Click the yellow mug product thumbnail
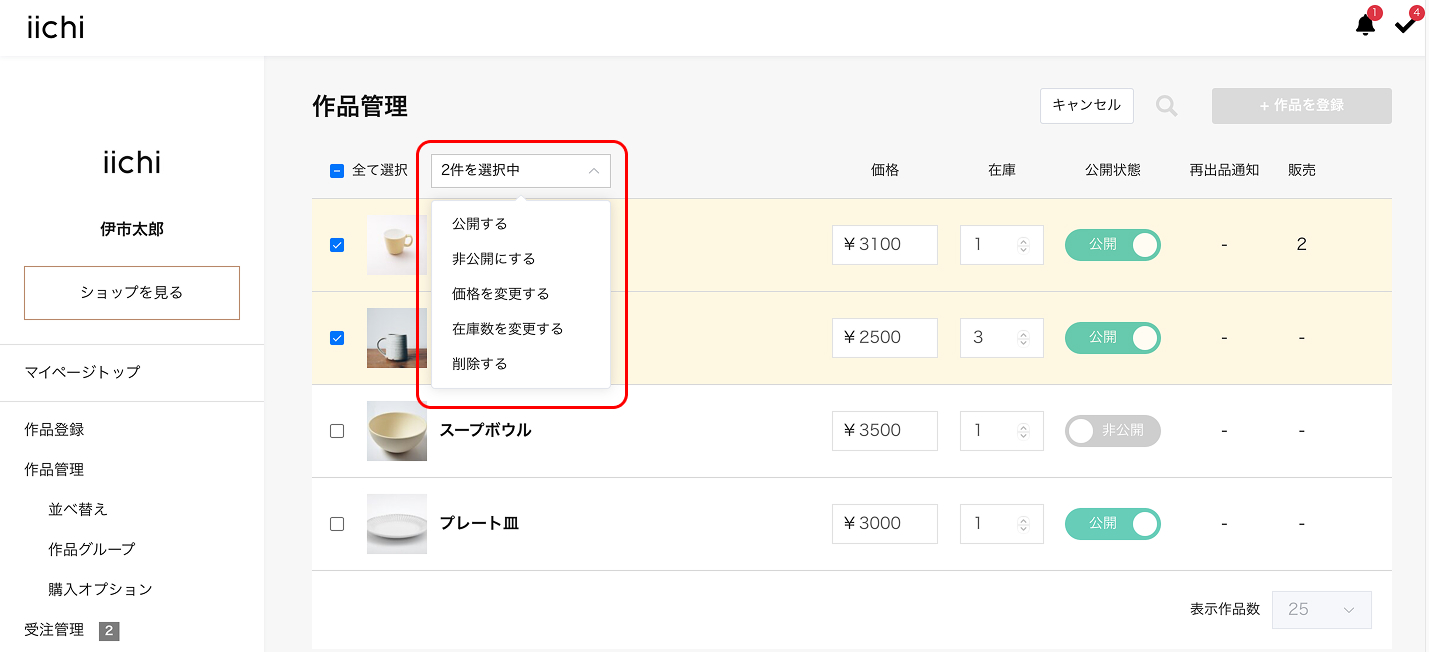 (x=397, y=245)
